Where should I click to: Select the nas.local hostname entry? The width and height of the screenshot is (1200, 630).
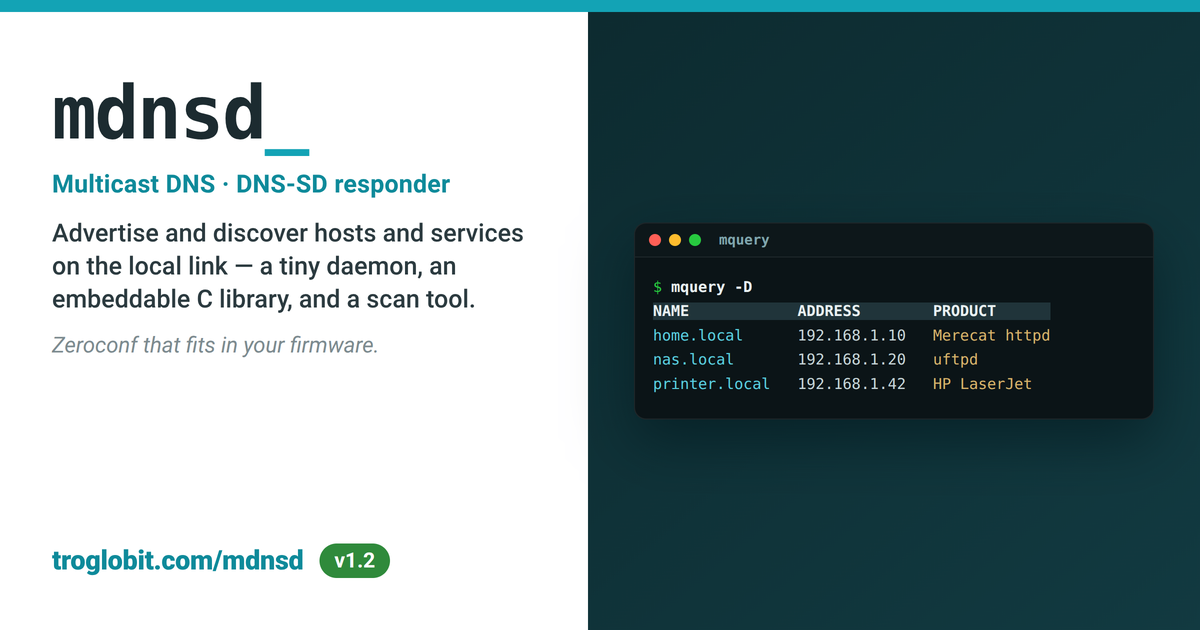[x=693, y=359]
